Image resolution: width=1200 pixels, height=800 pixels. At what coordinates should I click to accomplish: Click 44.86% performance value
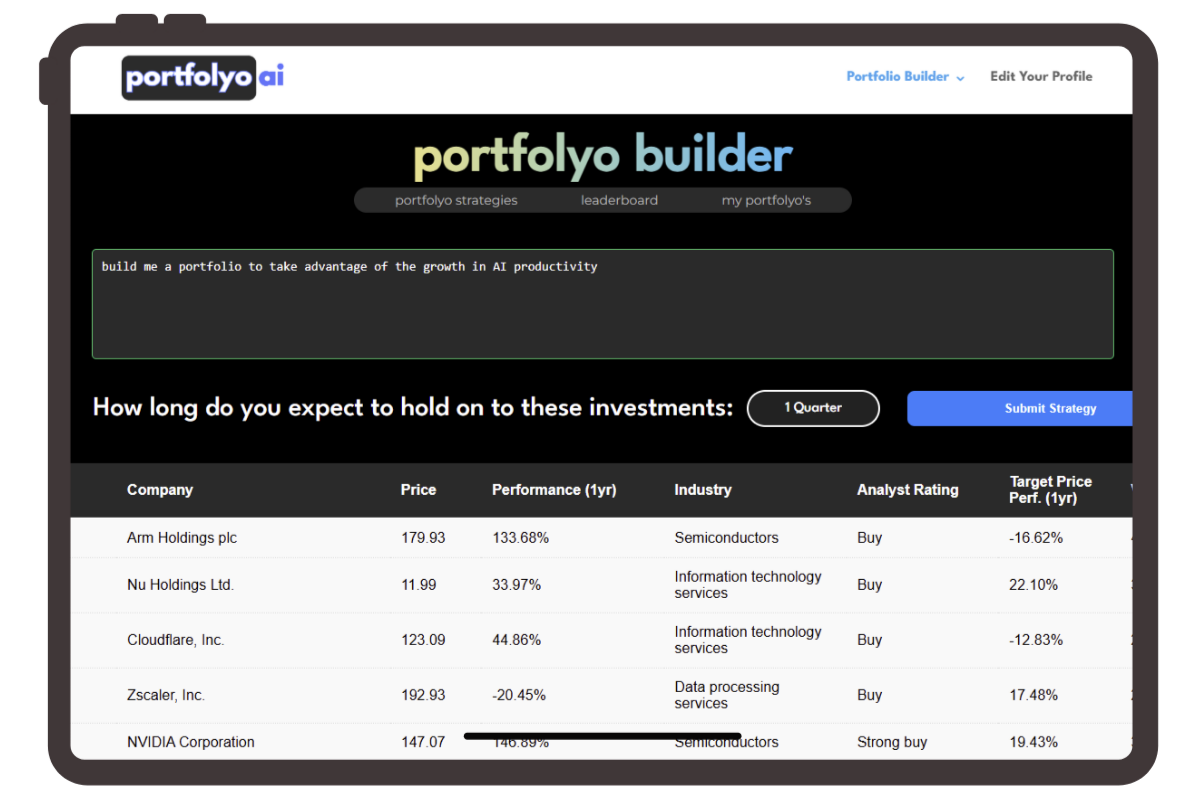(516, 640)
